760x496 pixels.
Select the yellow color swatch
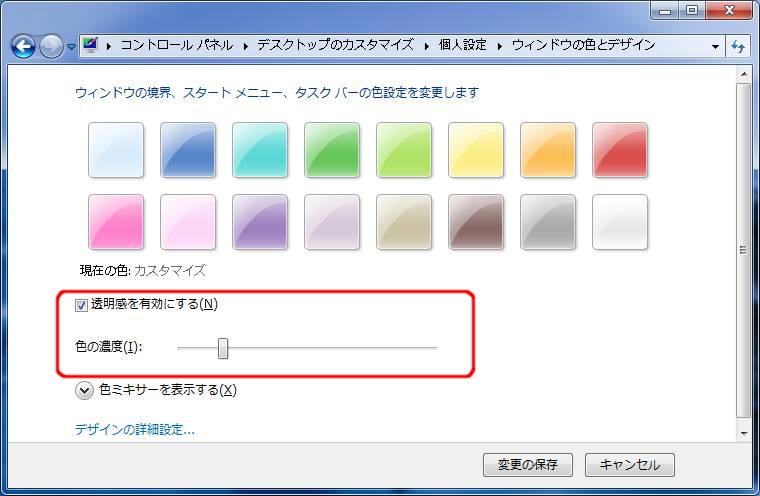pos(476,150)
